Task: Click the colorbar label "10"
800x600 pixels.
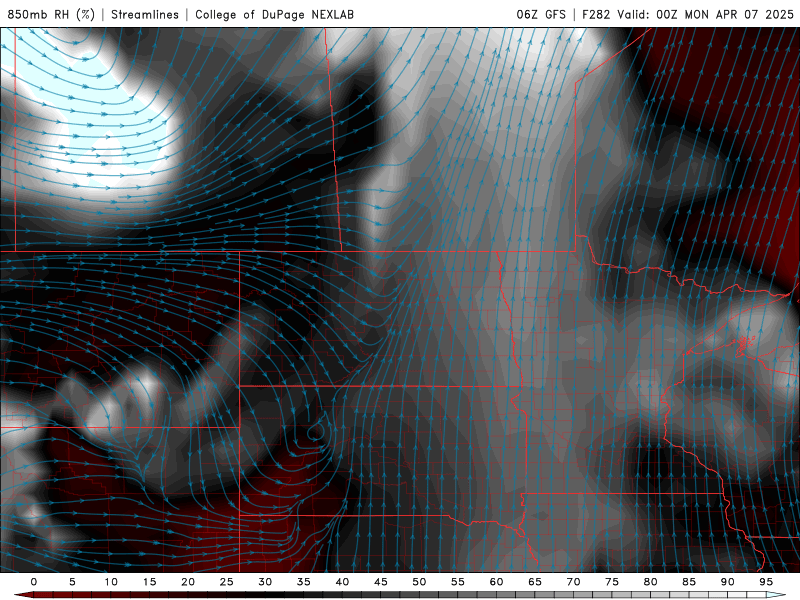Action: (x=111, y=582)
